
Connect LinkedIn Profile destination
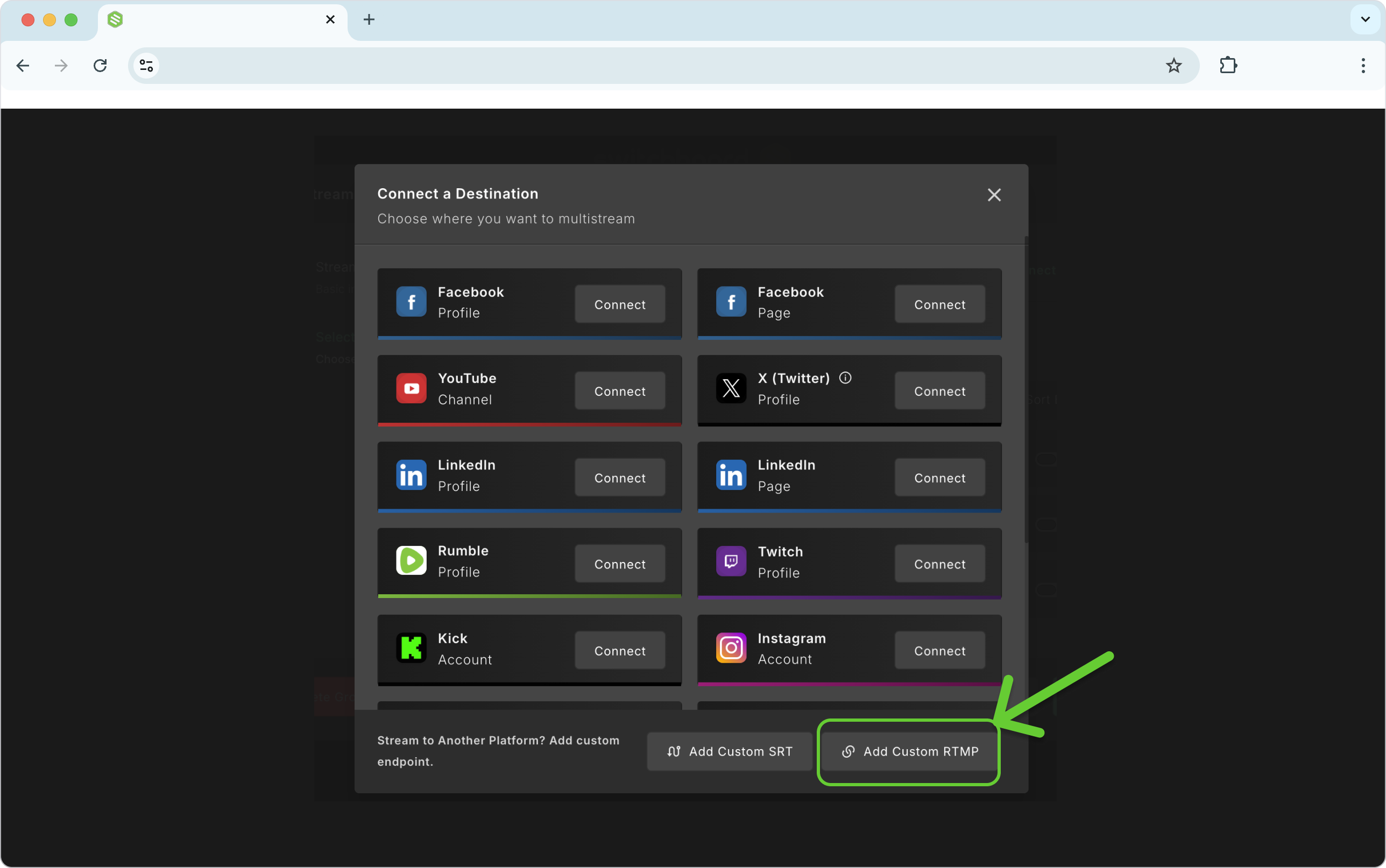pyautogui.click(x=619, y=478)
